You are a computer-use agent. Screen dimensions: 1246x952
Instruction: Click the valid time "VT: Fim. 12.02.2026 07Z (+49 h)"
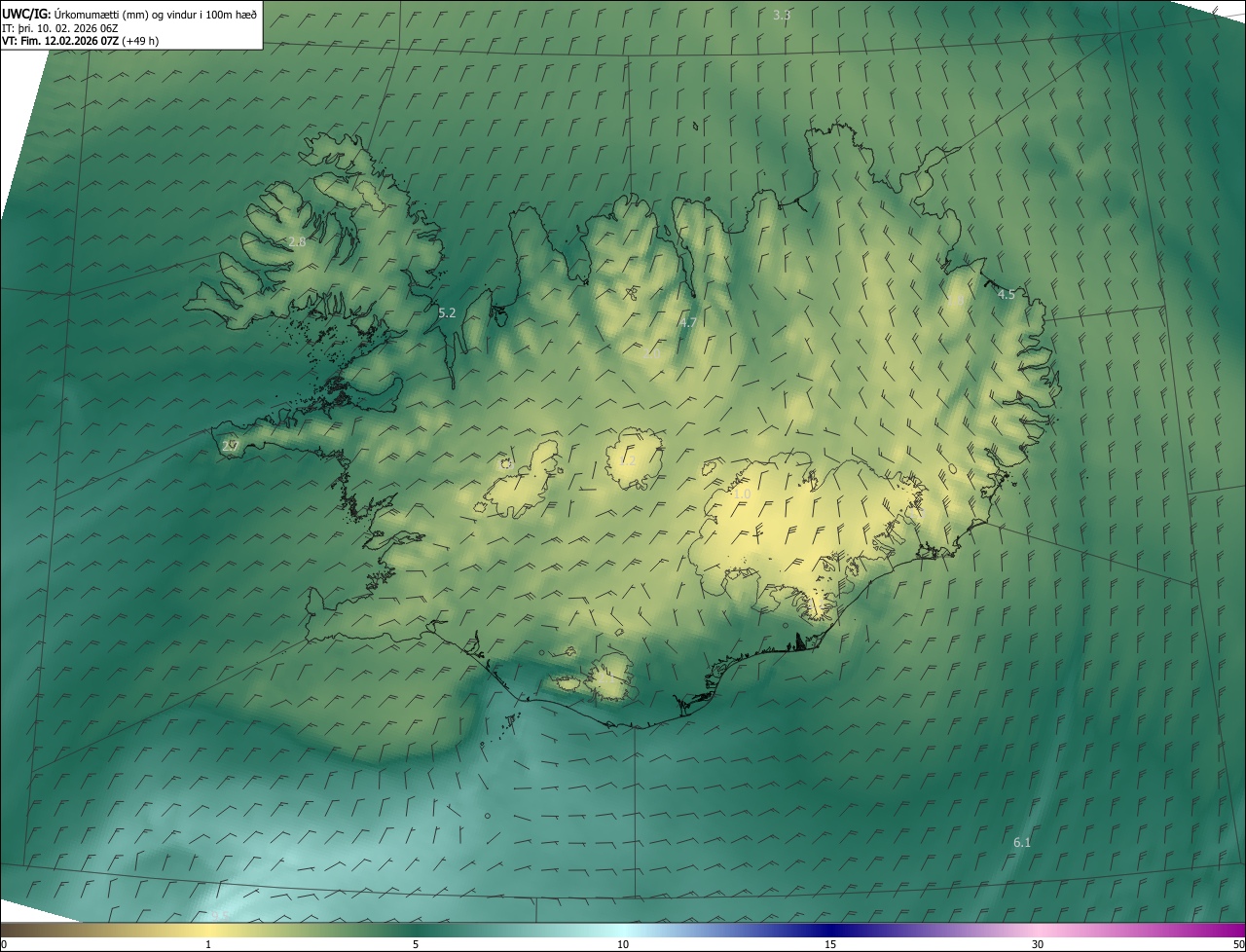pyautogui.click(x=80, y=41)
